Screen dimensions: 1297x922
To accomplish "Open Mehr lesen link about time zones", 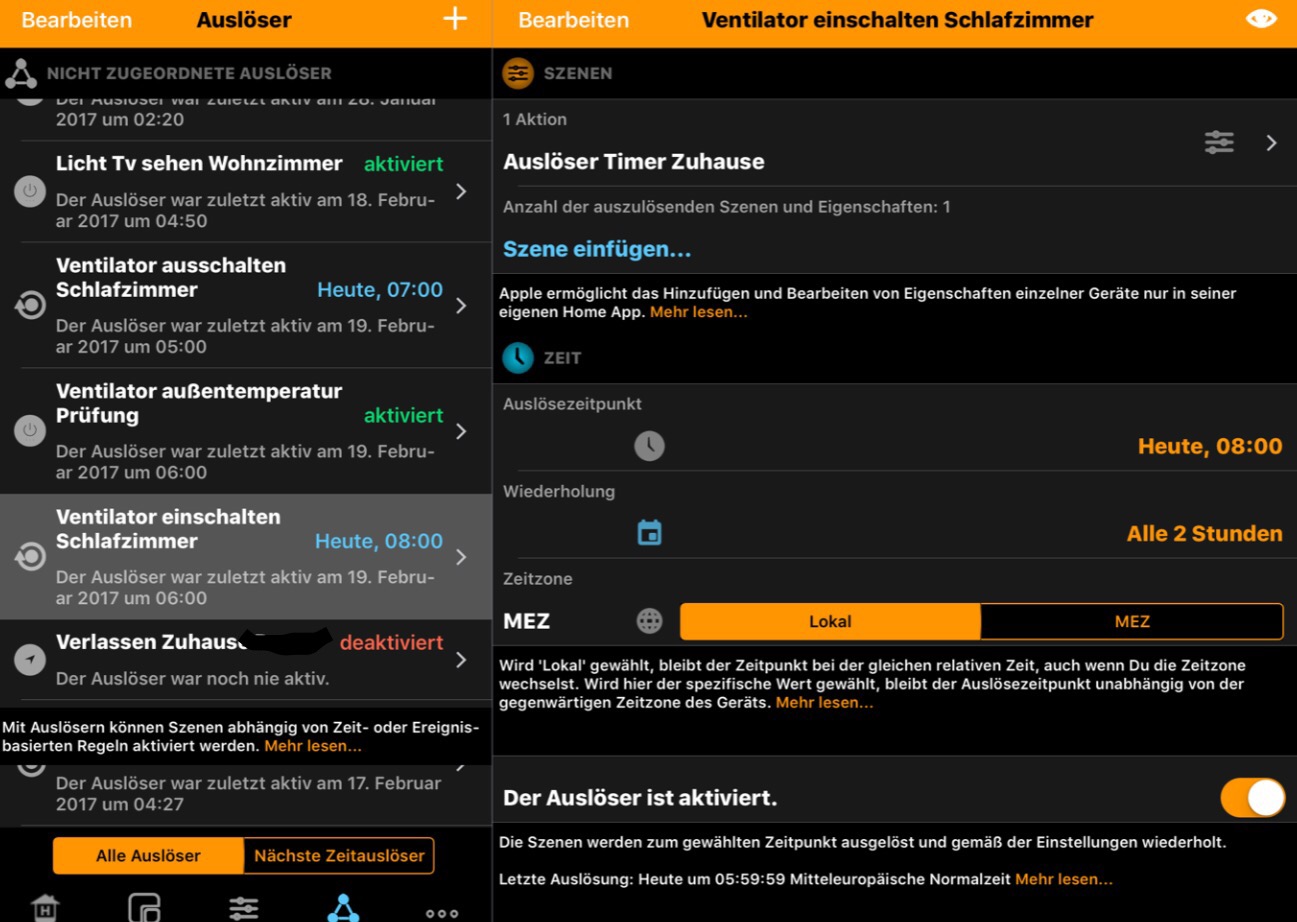I will point(824,703).
